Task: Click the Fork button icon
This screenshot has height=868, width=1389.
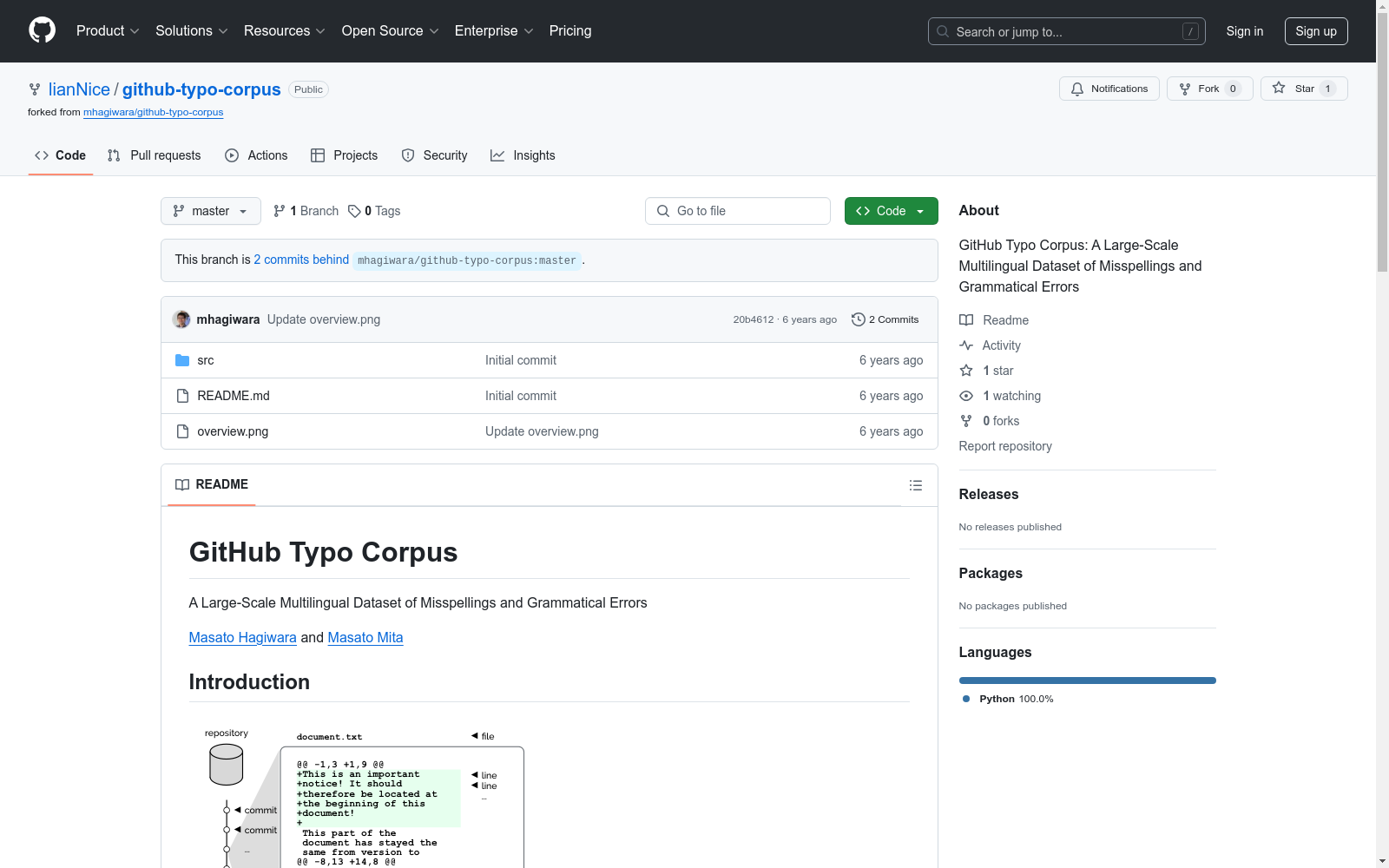Action: tap(1185, 89)
